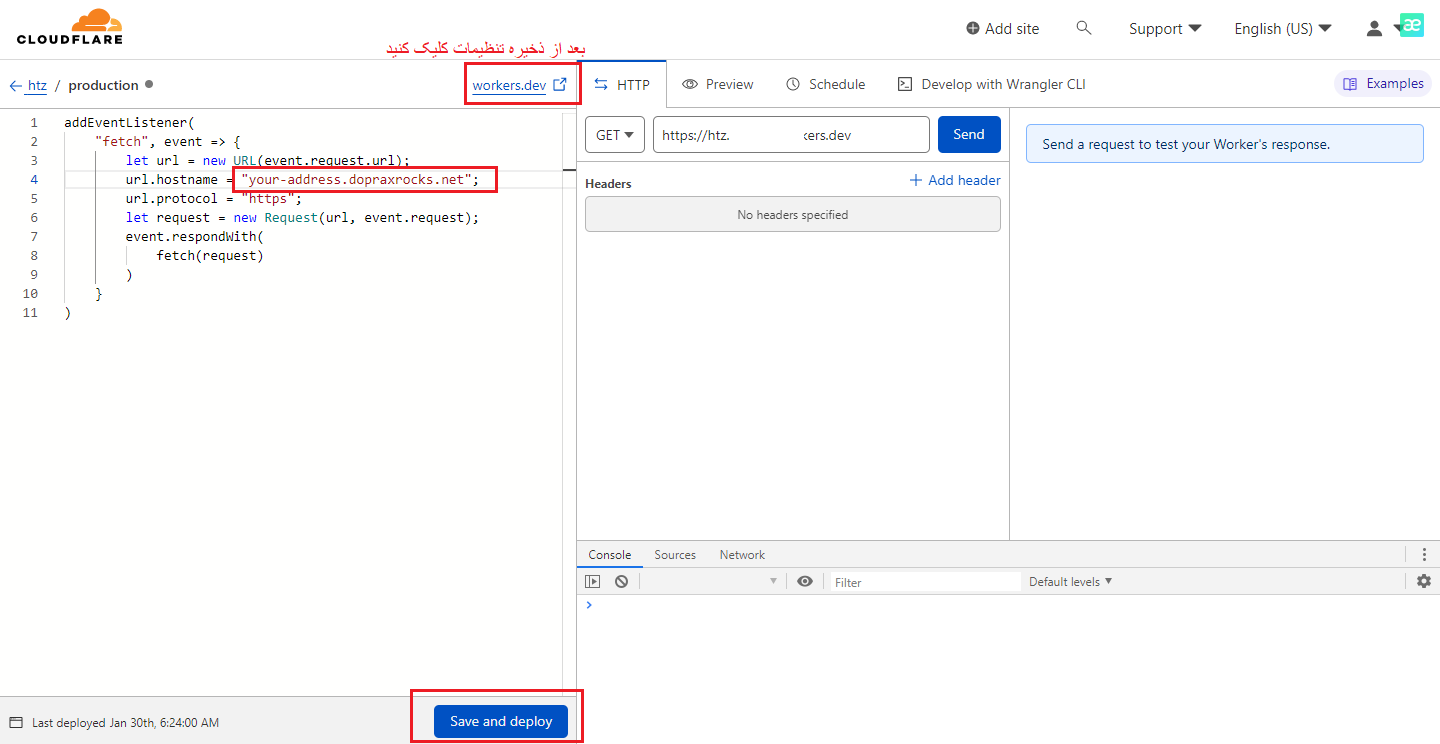Screen dimensions: 1440x744
Task: Click the production environment name
Action: (x=103, y=86)
